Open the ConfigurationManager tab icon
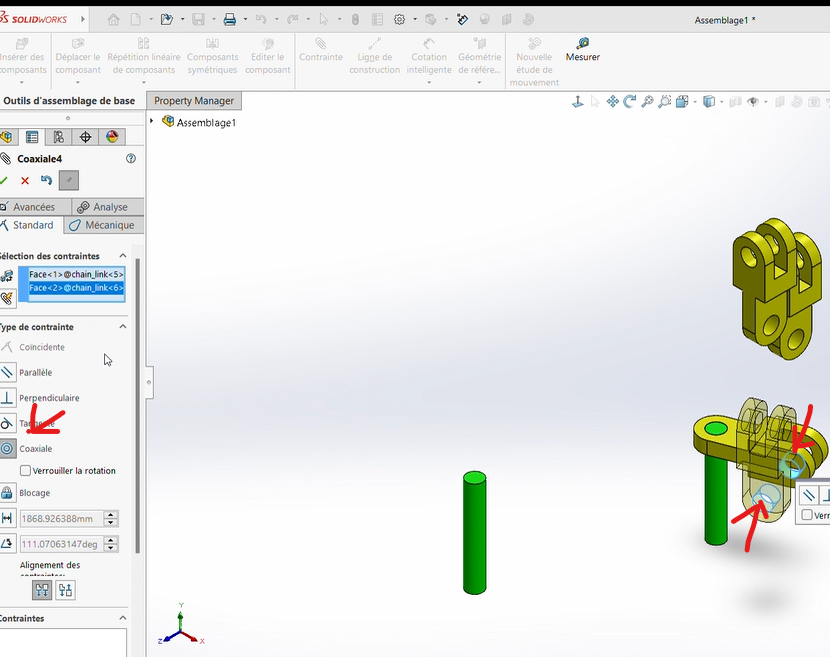This screenshot has width=830, height=657. click(58, 137)
